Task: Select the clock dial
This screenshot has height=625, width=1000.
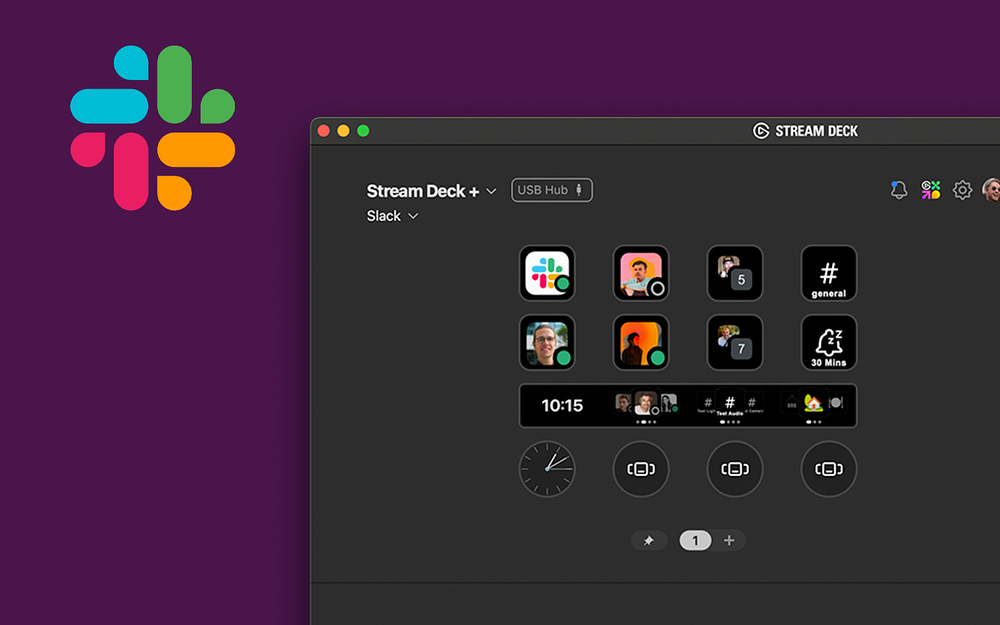Action: point(547,469)
